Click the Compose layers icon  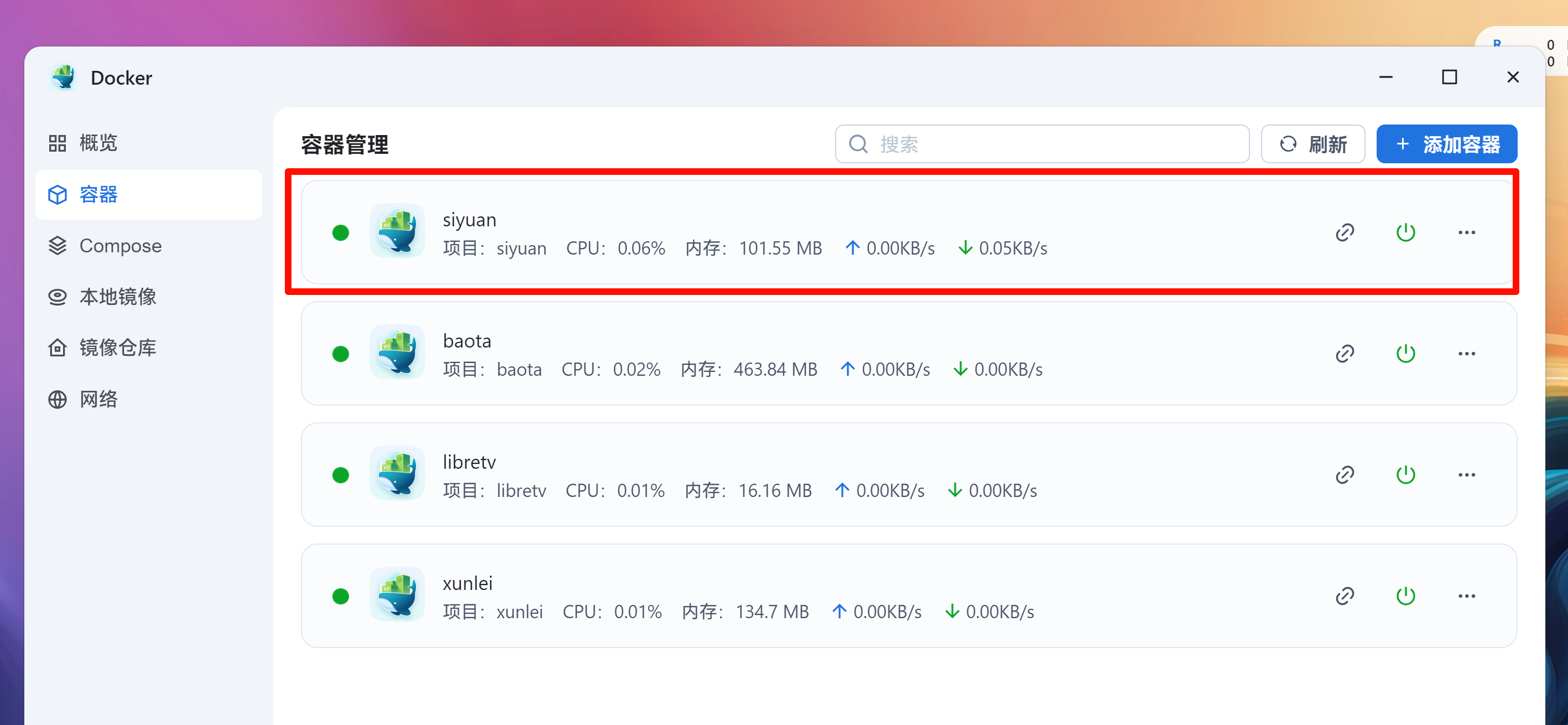57,246
